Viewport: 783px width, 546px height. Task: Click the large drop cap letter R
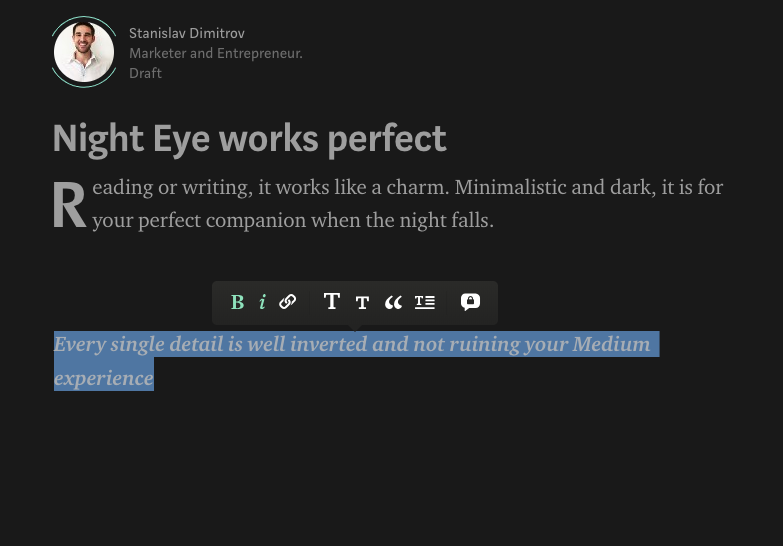tap(69, 205)
